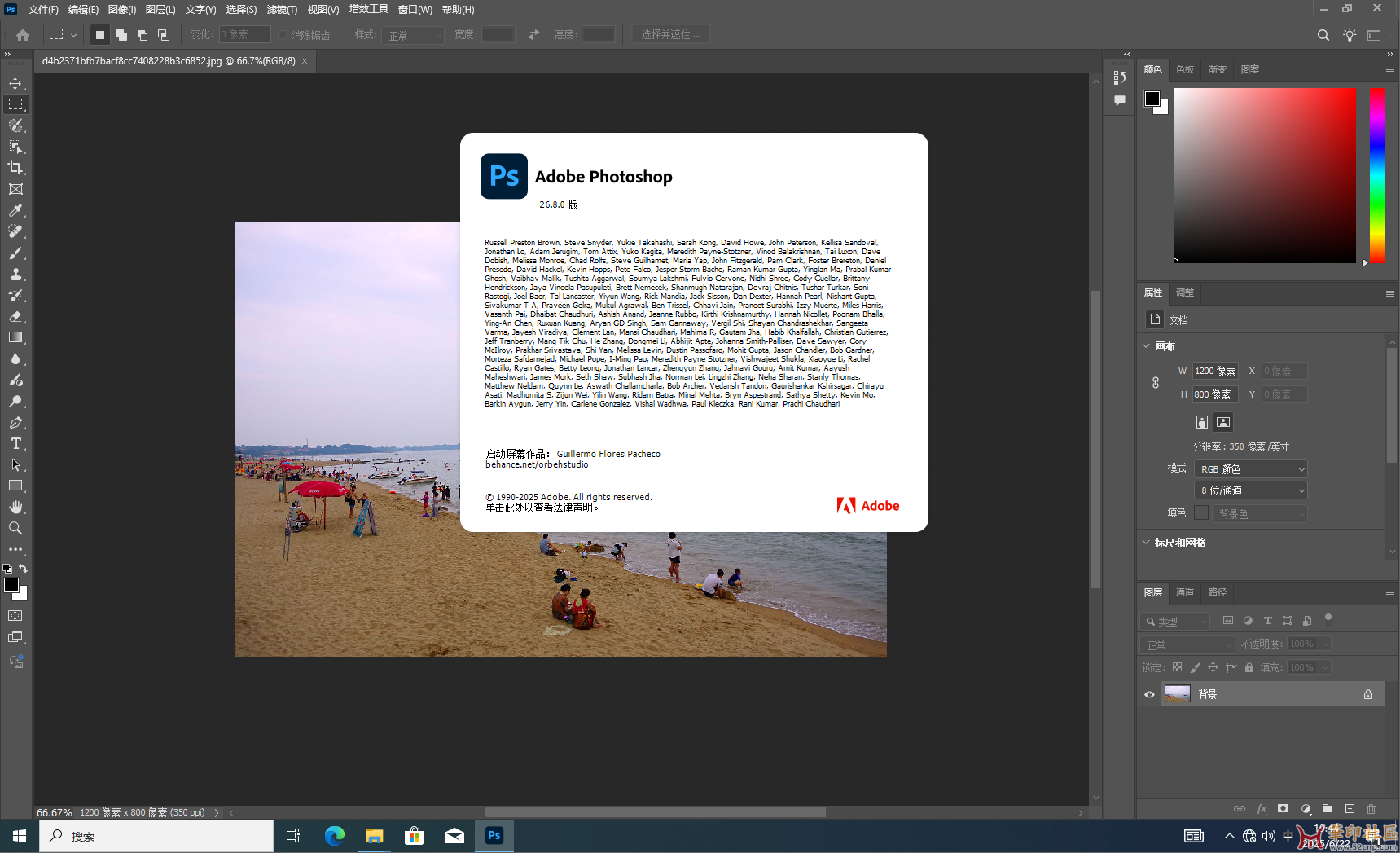The image size is (1400, 853).
Task: Toggle Quick Mask mode in toolbar
Action: point(15,616)
